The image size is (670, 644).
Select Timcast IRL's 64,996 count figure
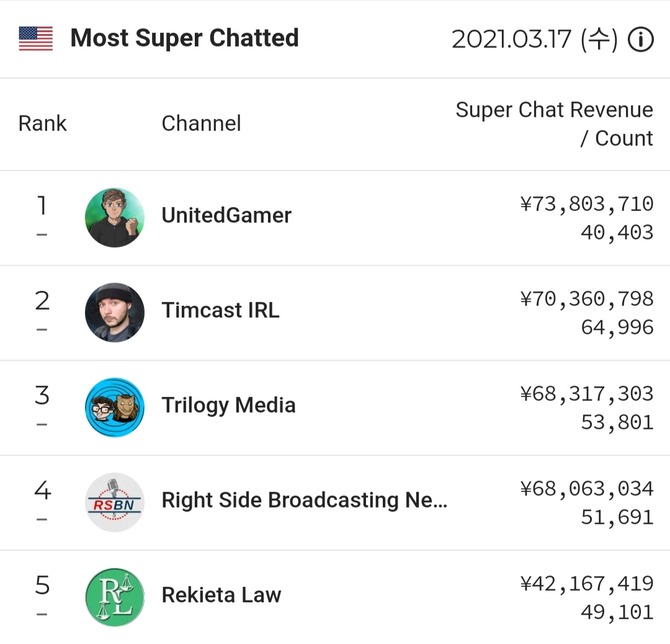tap(617, 327)
